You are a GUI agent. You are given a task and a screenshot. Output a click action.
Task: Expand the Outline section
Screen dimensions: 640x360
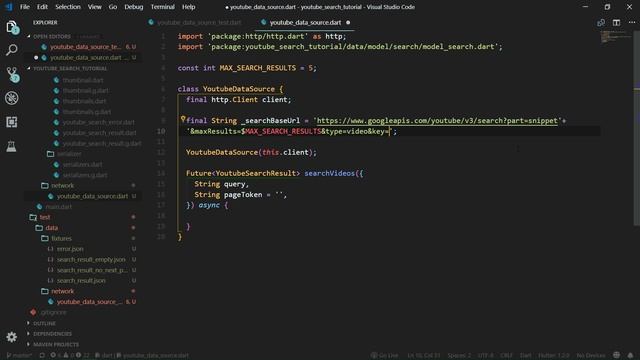point(44,323)
